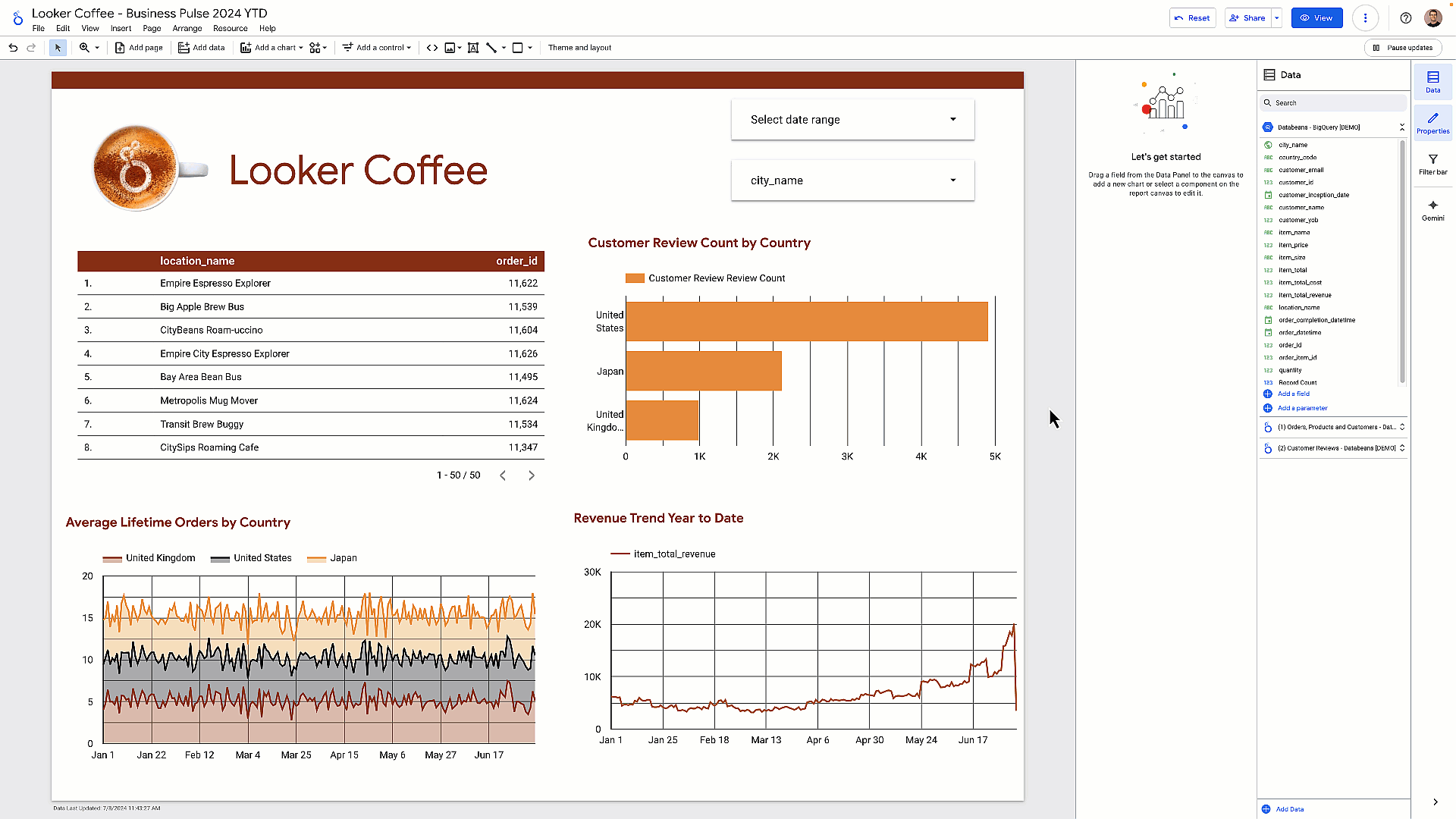
Task: Open the Help menu
Action: (x=268, y=29)
